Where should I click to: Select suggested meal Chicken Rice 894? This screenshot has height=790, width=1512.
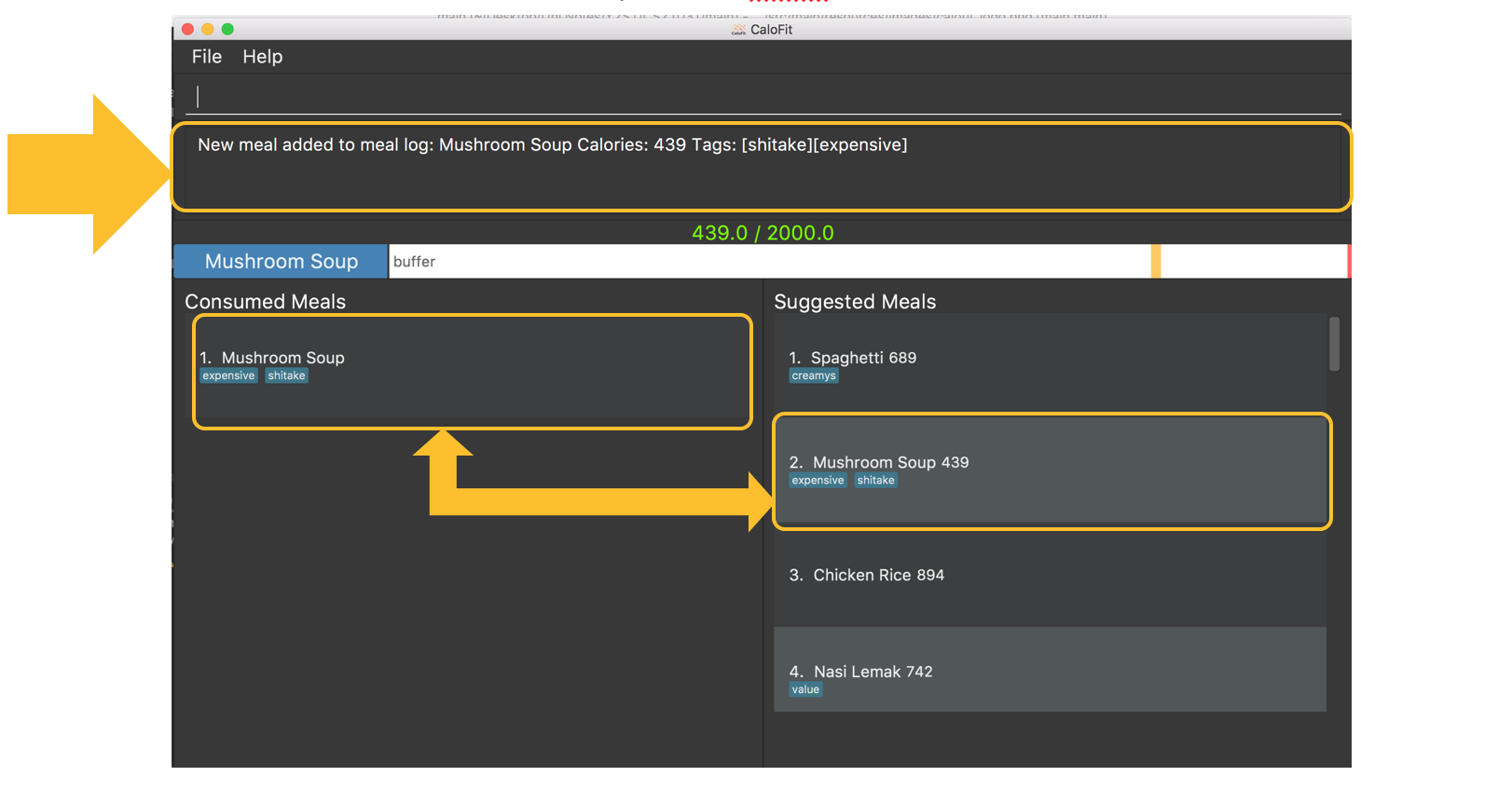click(x=1050, y=575)
